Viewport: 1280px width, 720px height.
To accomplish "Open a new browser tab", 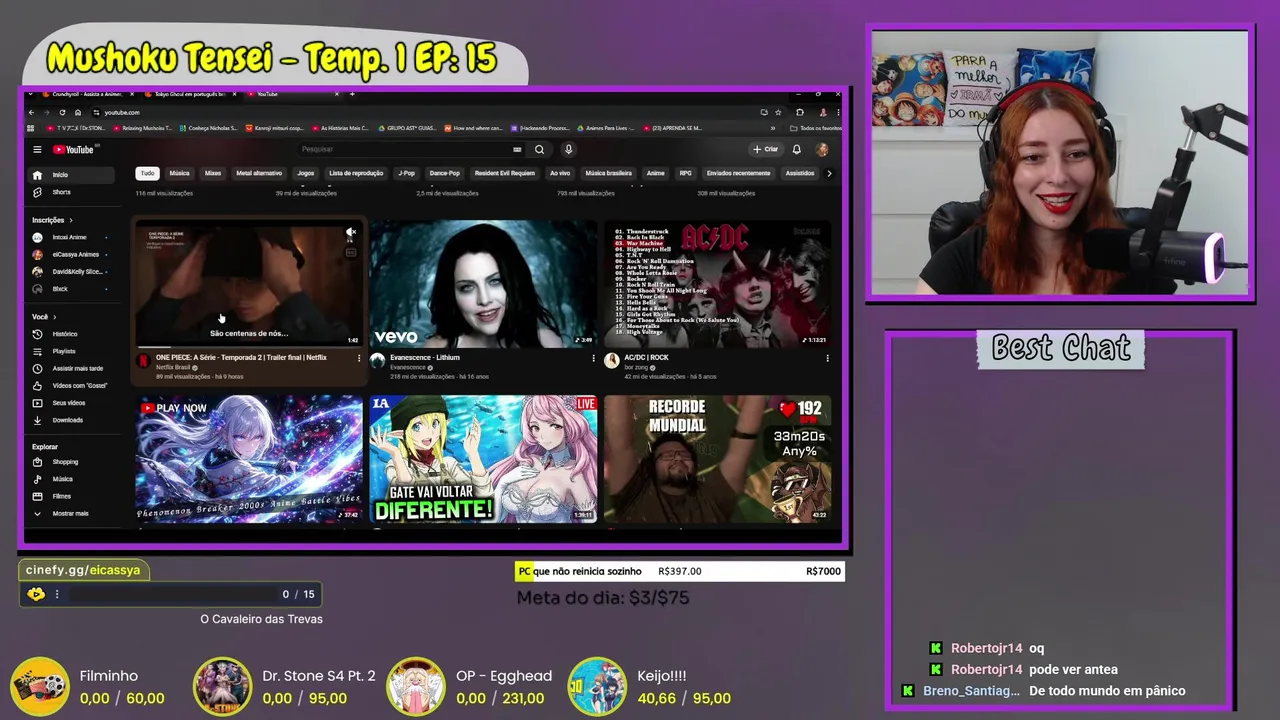I will tap(352, 94).
